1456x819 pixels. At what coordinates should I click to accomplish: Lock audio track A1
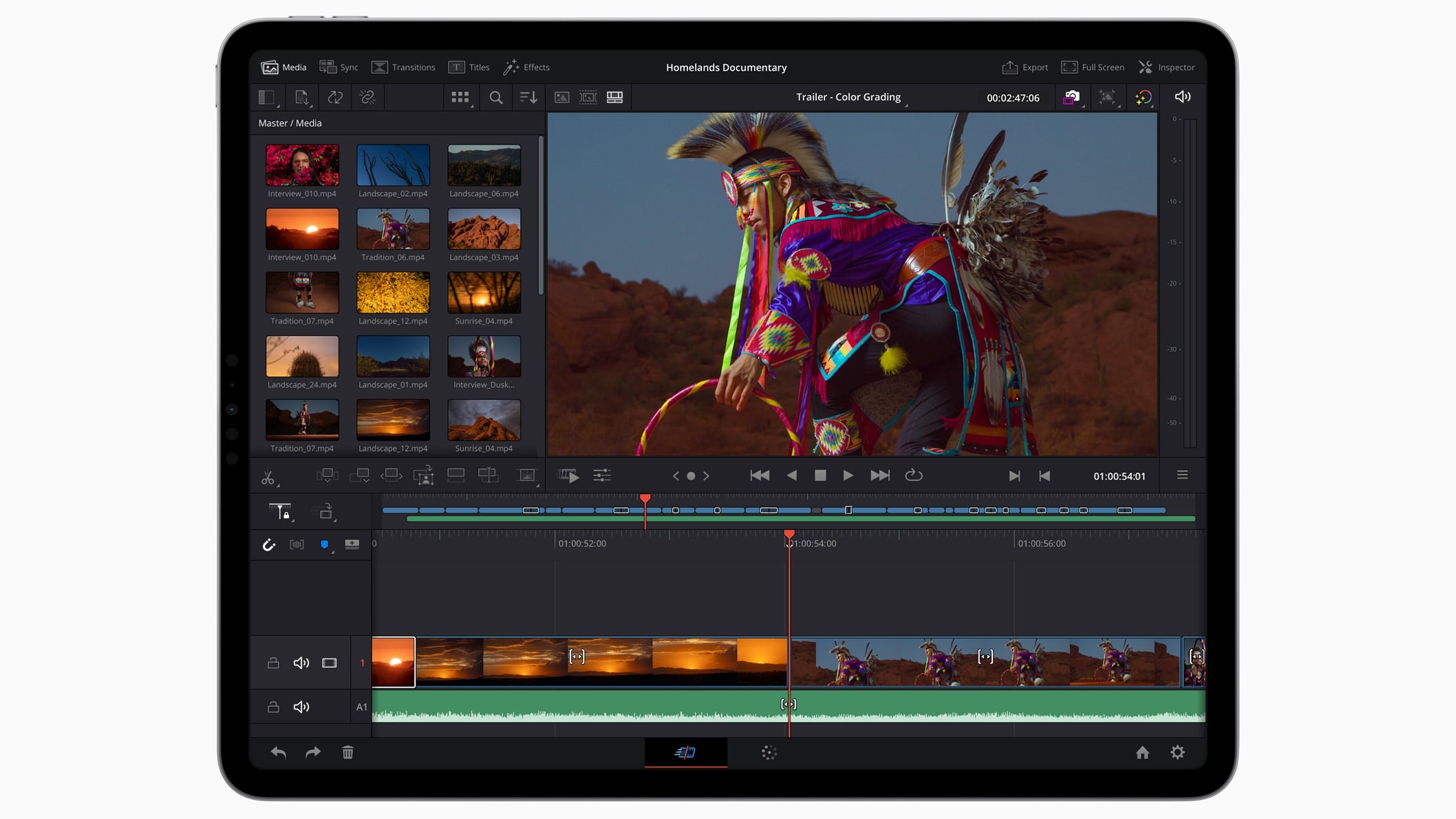click(273, 707)
